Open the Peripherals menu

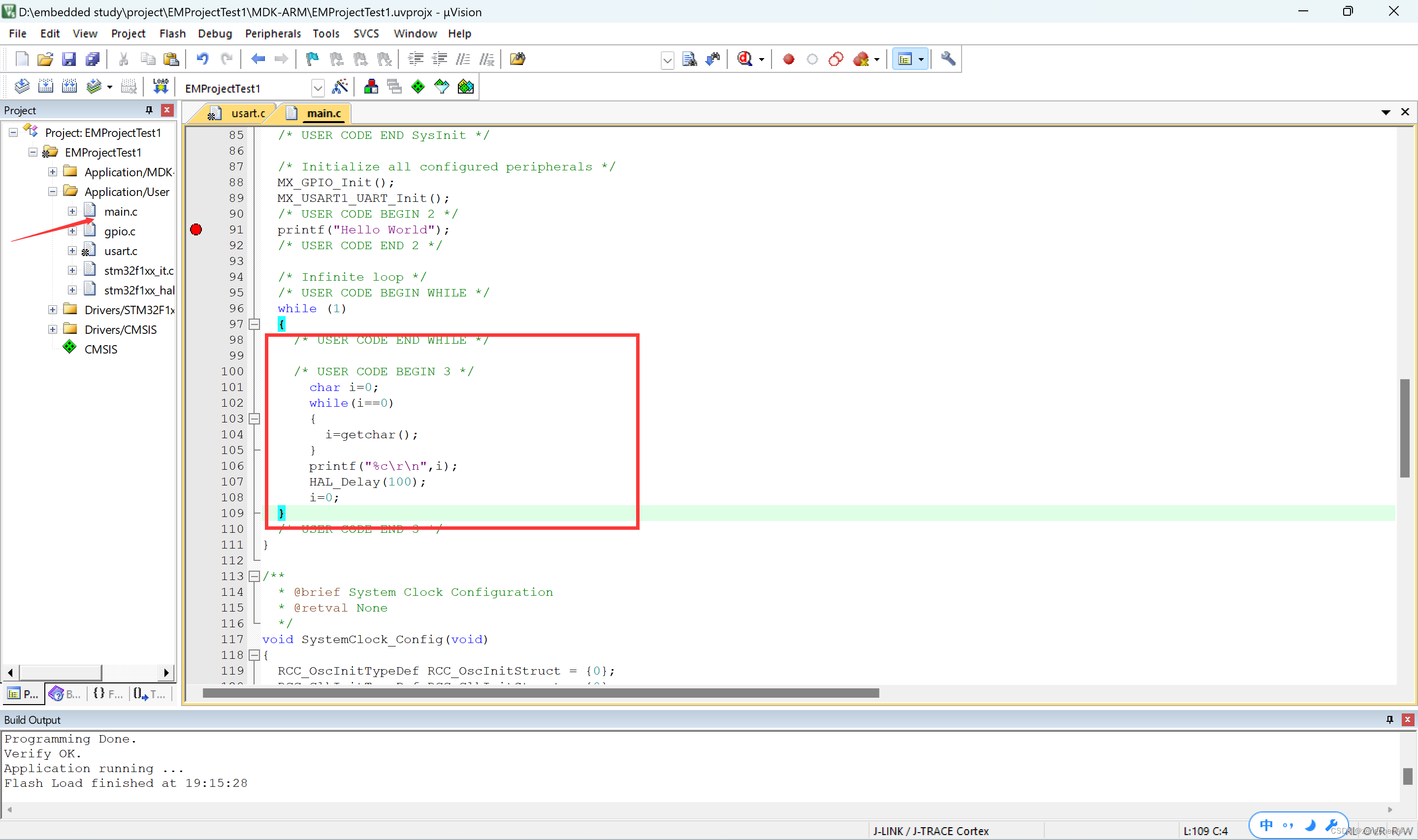coord(273,33)
